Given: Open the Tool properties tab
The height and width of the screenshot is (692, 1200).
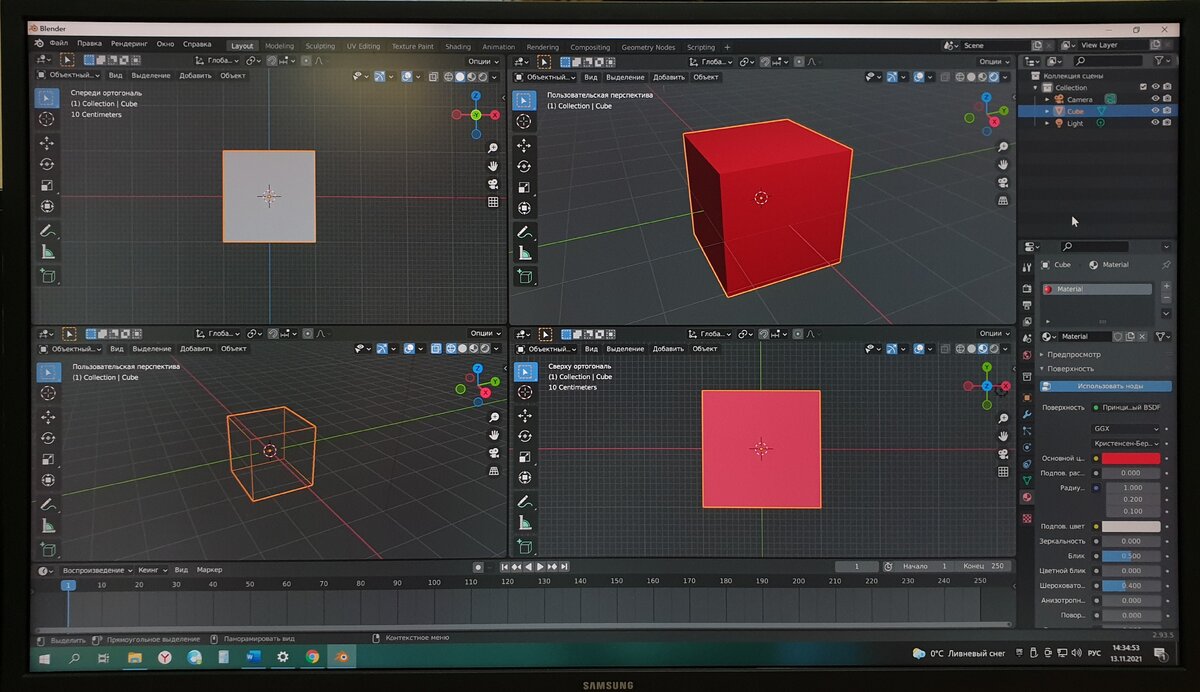Looking at the screenshot, I should tap(1026, 268).
